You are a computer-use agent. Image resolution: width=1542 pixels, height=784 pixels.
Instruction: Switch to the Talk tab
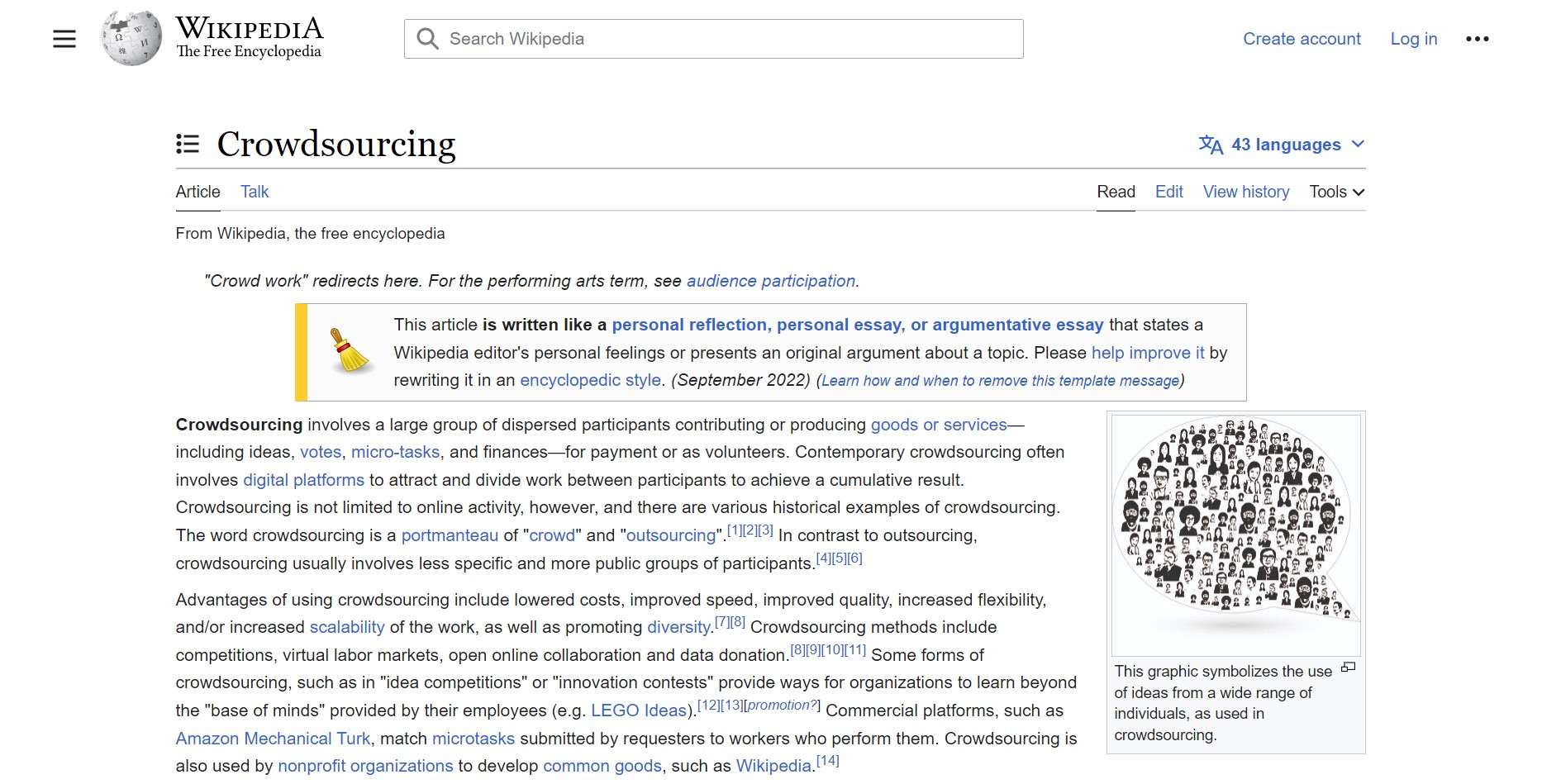click(255, 192)
